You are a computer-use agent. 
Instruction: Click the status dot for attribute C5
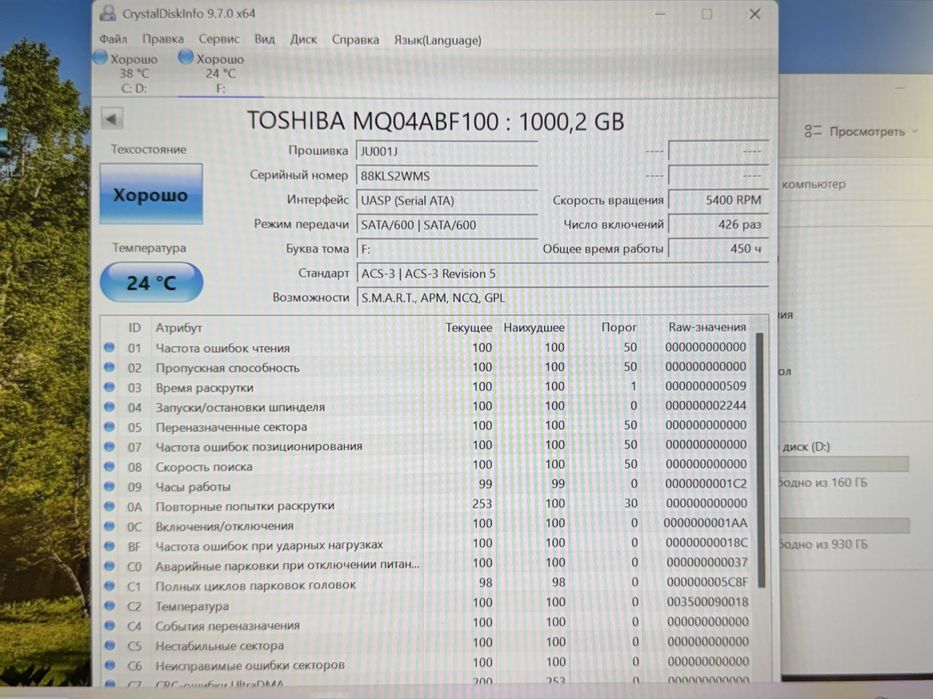point(109,645)
